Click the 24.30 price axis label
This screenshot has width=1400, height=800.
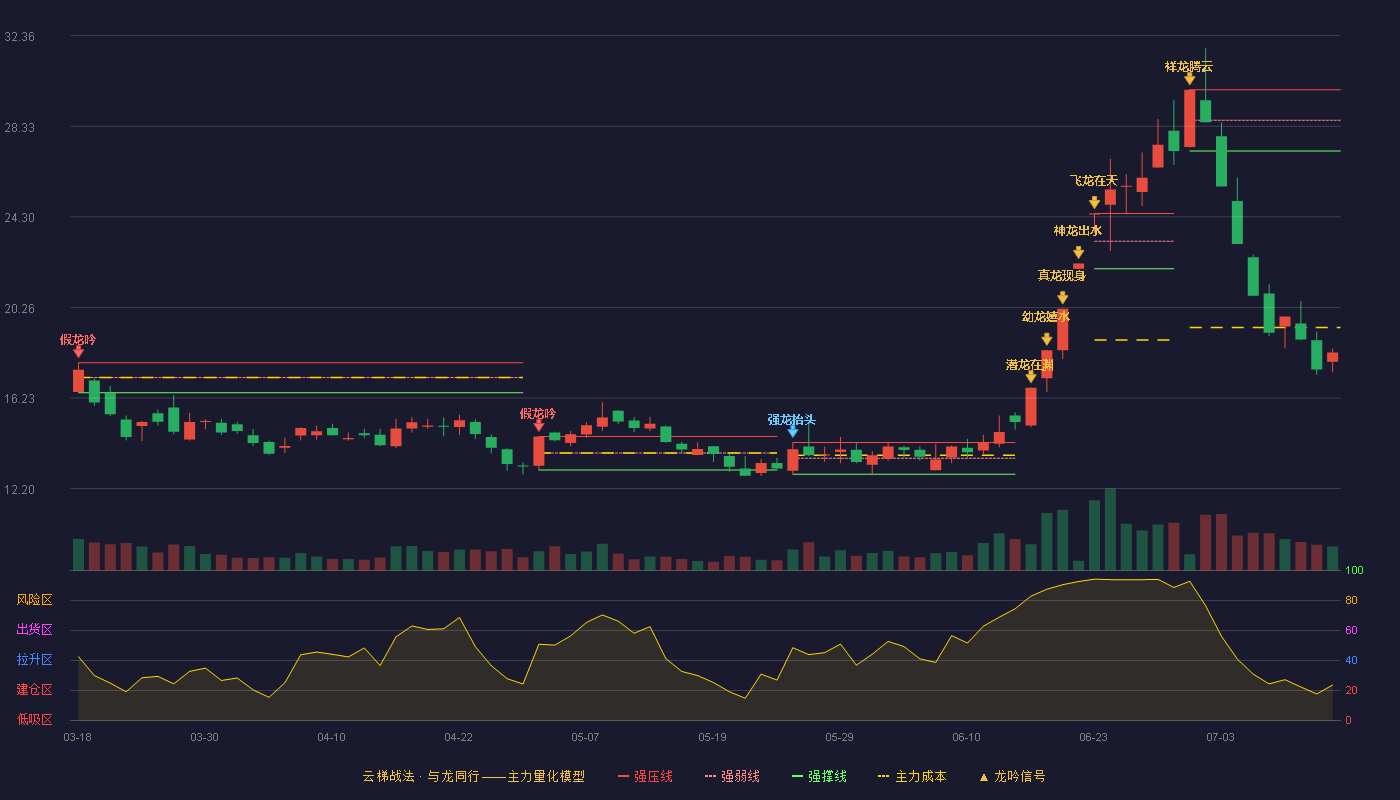(20, 217)
